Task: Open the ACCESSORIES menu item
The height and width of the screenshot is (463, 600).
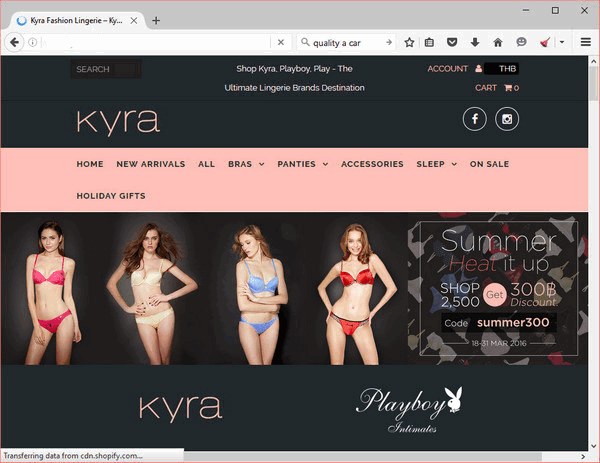Action: pos(372,164)
